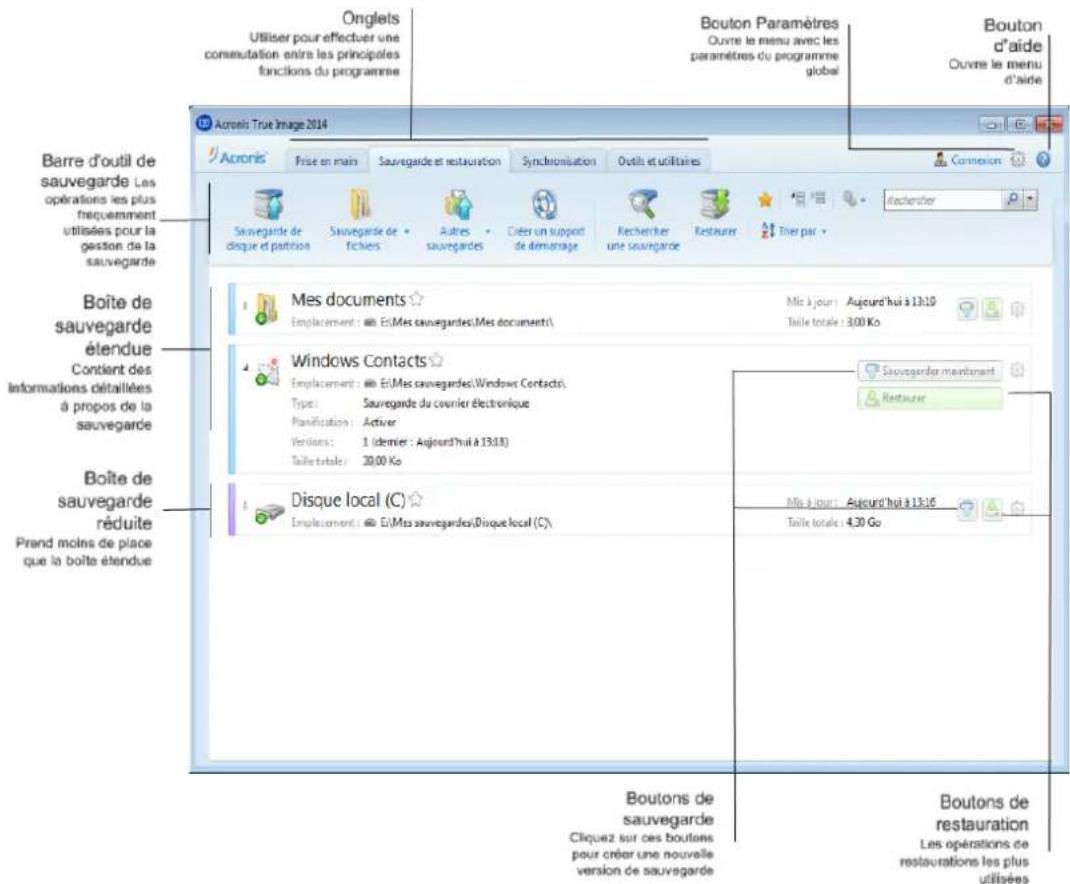The width and height of the screenshot is (1070, 884).
Task: Select the Sauvegarde et restauration tab
Action: pyautogui.click(x=439, y=161)
